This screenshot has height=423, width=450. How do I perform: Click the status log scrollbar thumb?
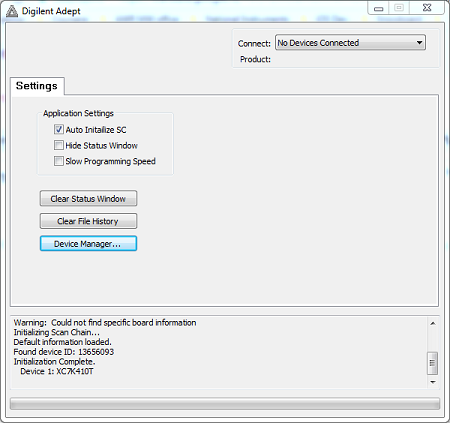pyautogui.click(x=433, y=363)
